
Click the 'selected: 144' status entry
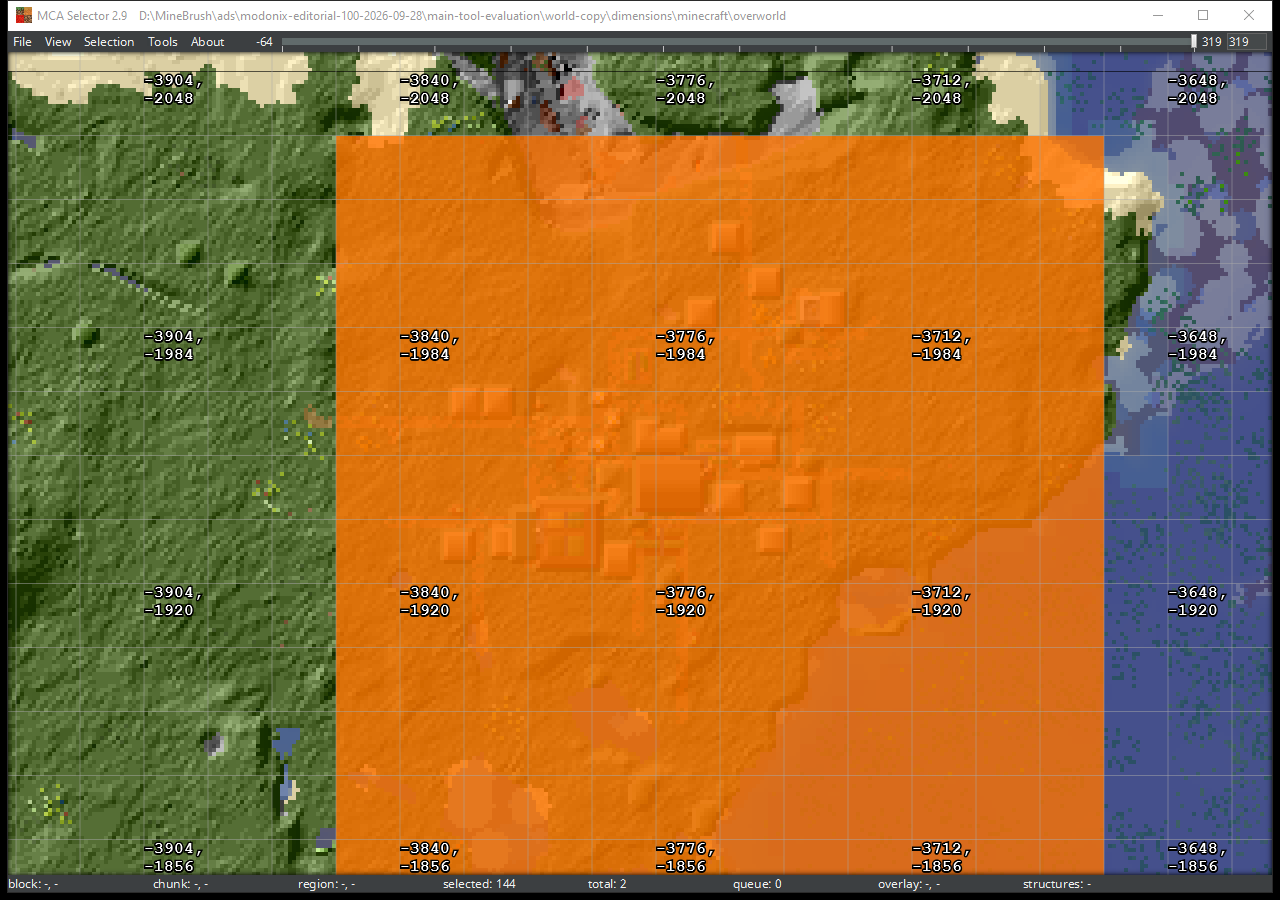[480, 884]
